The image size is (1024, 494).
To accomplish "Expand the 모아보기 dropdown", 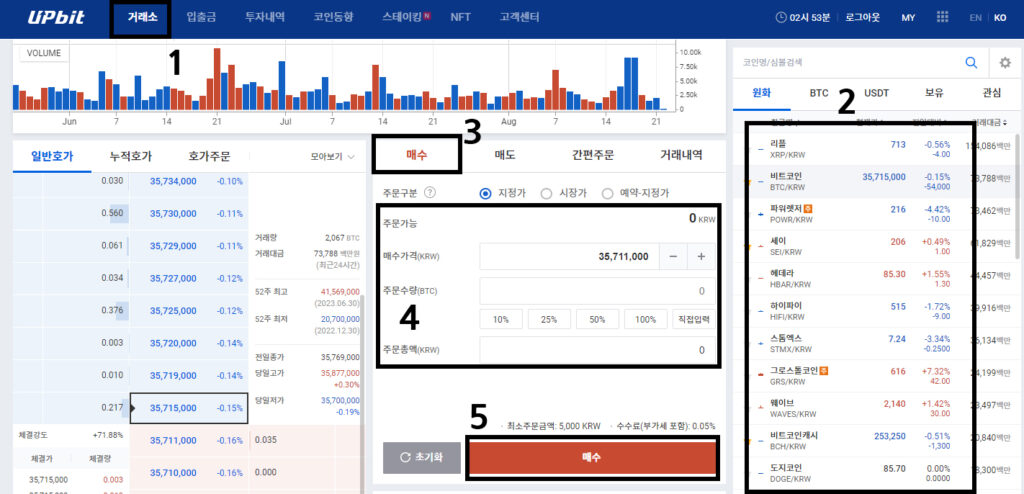I will click(332, 157).
